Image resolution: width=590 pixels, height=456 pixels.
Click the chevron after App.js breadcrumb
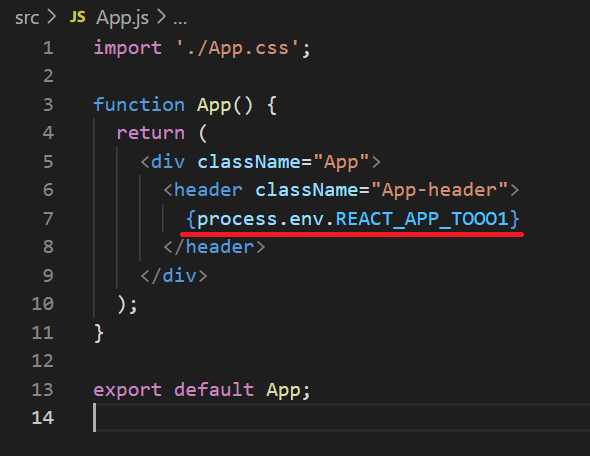pyautogui.click(x=161, y=17)
